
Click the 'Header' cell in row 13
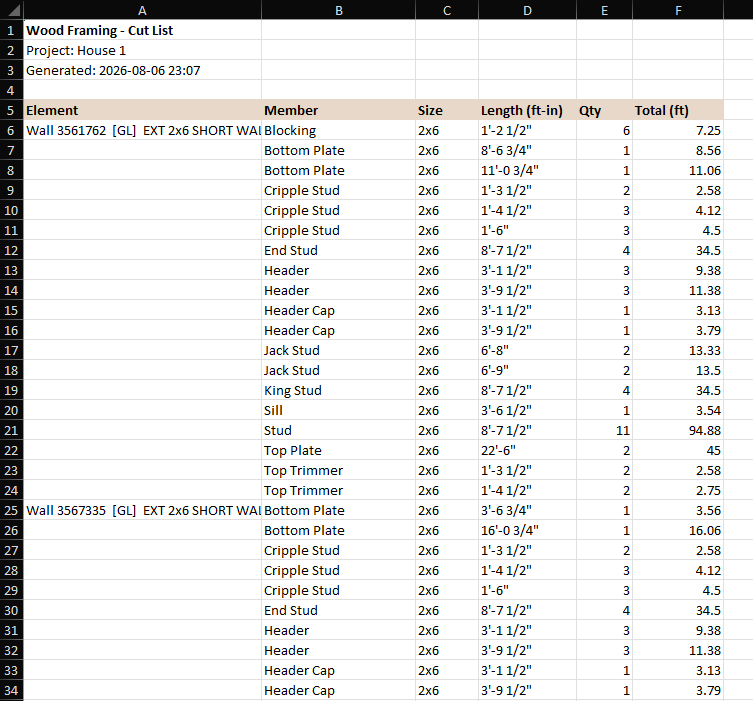[339, 270]
